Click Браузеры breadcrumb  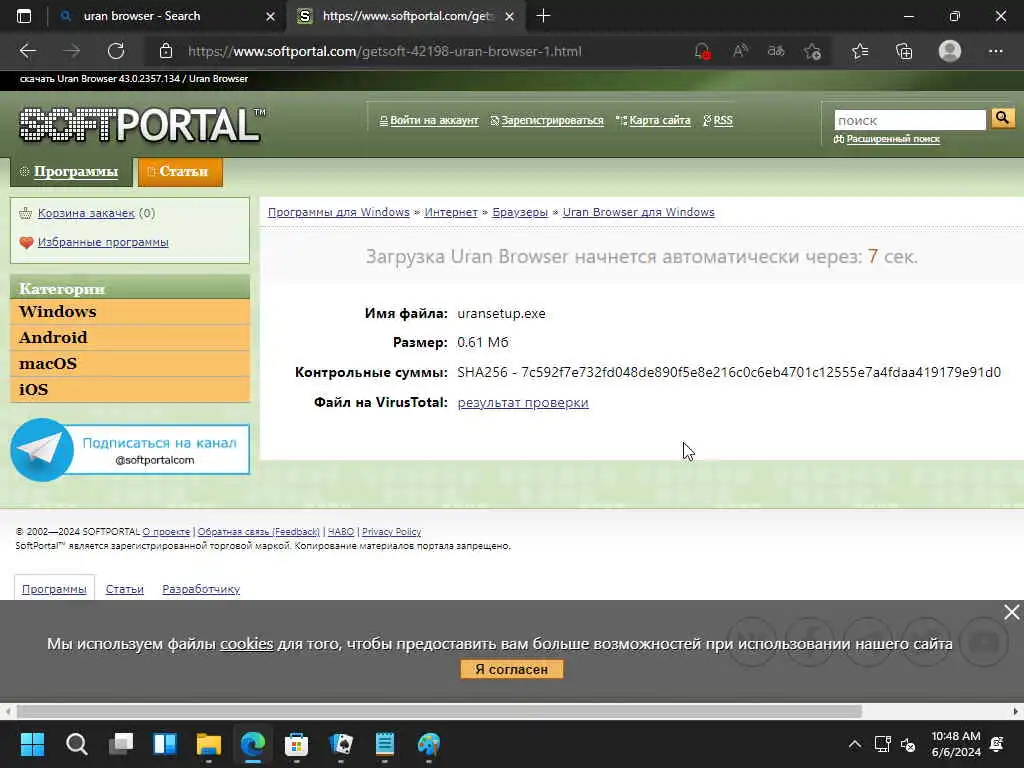(x=520, y=212)
